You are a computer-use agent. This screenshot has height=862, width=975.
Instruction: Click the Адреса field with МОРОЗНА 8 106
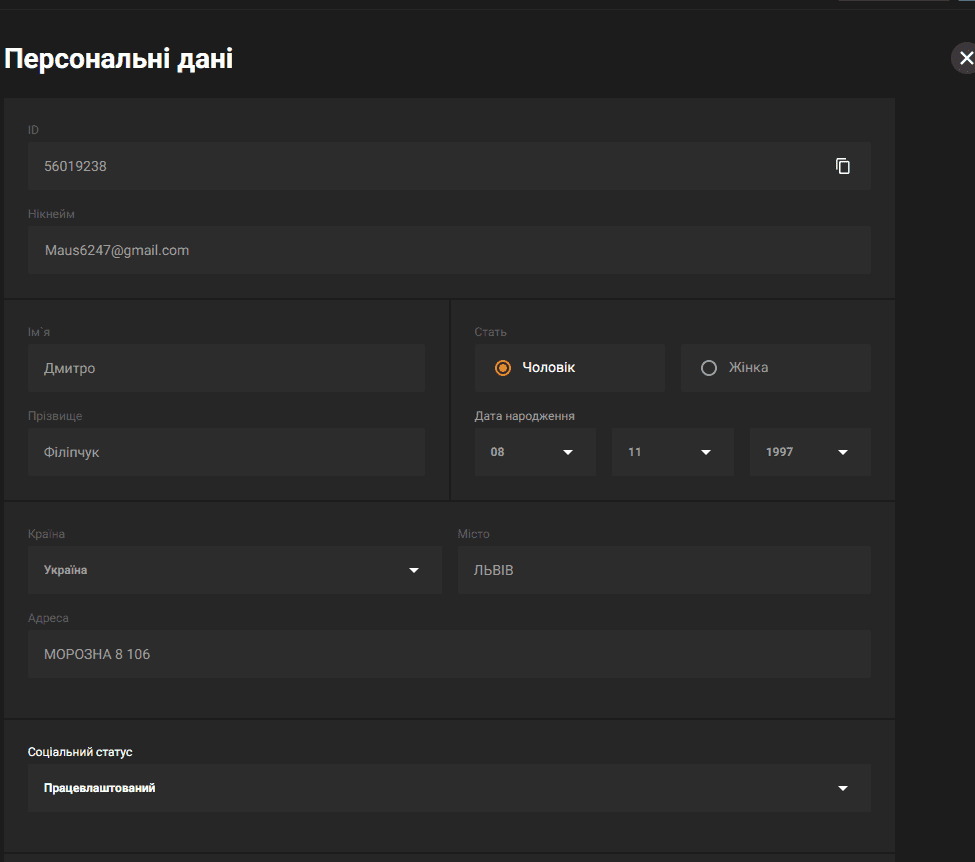tap(449, 654)
